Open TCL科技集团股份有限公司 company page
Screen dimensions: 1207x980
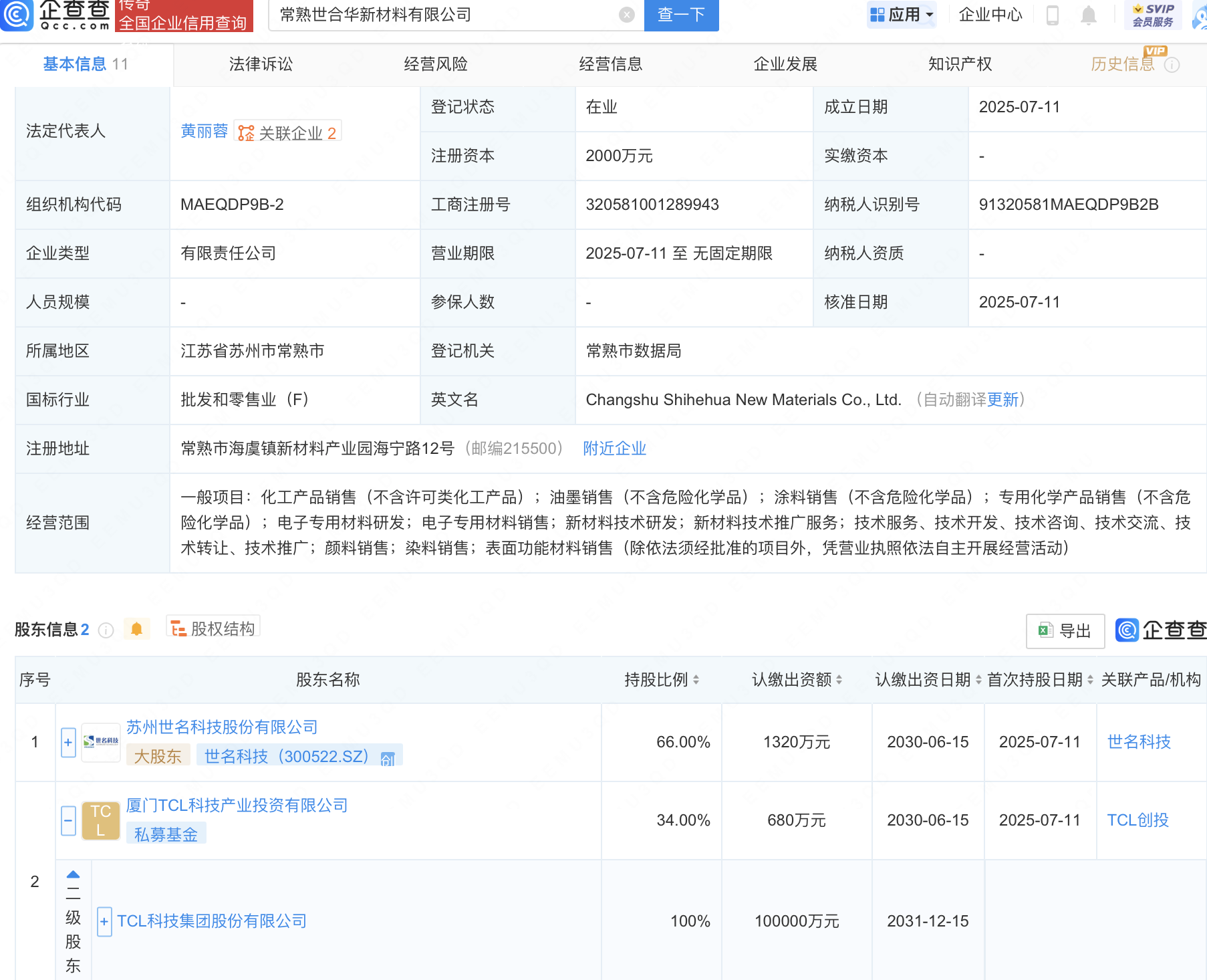pyautogui.click(x=212, y=921)
